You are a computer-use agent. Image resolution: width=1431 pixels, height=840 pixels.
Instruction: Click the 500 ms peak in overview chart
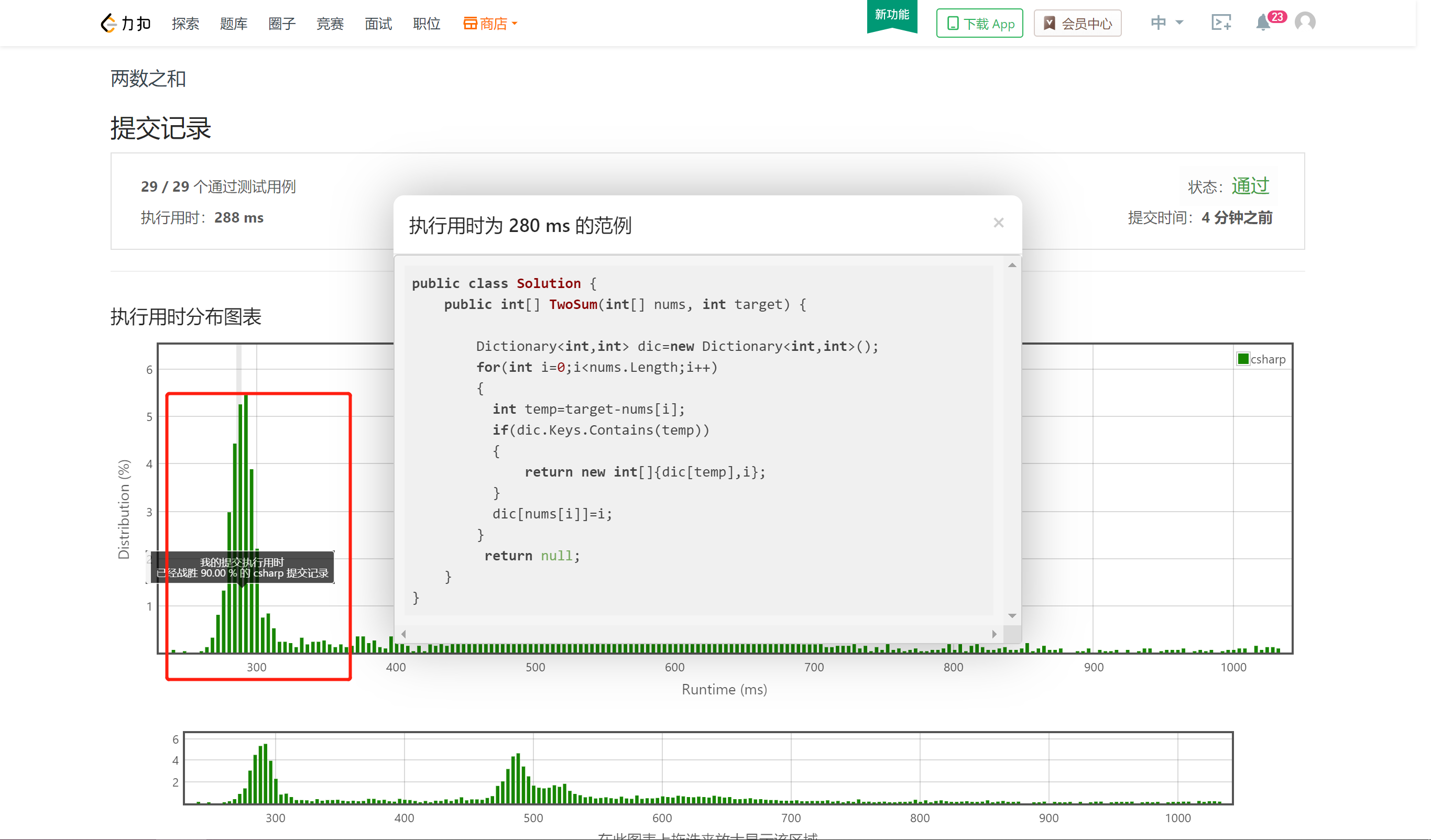[x=518, y=778]
